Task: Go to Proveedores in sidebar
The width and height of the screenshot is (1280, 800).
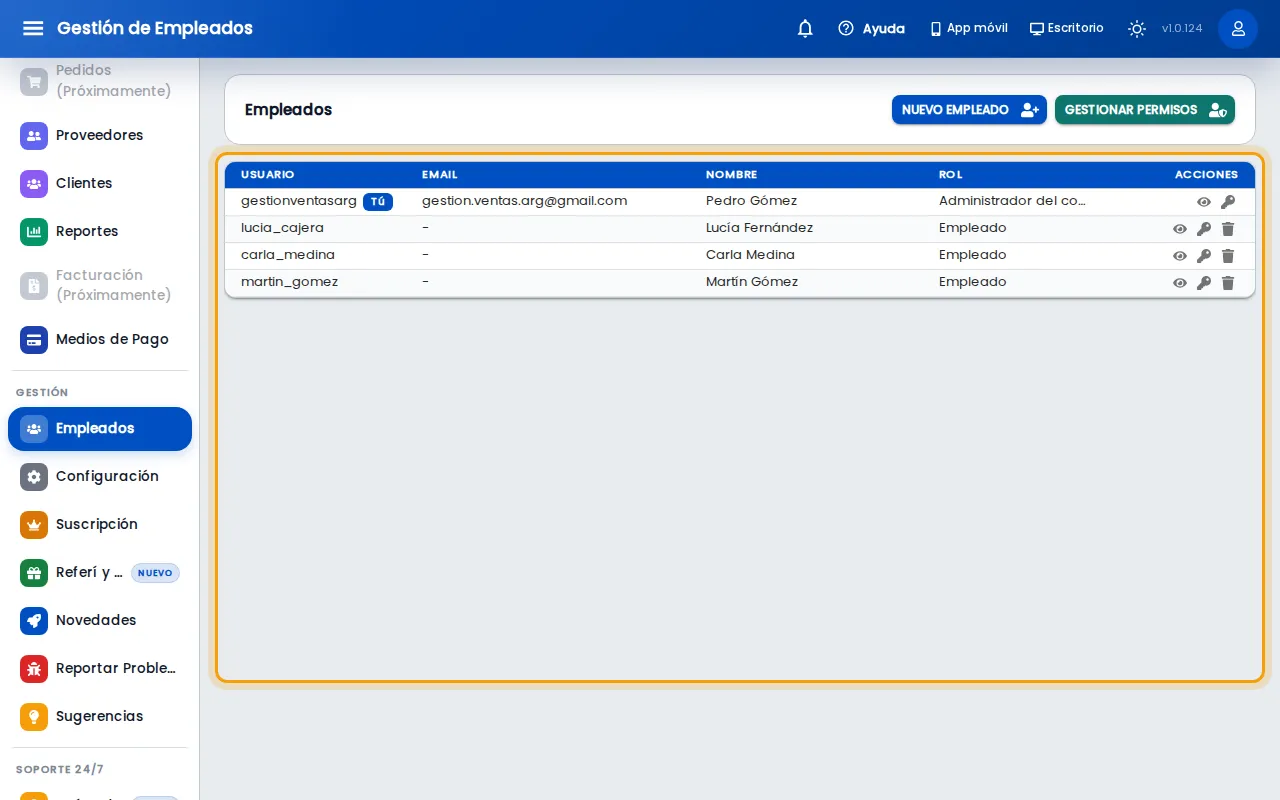Action: (100, 135)
